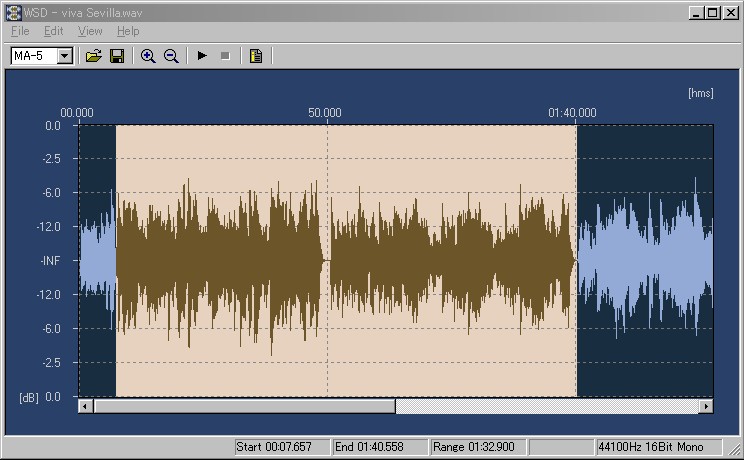Click the scrollbar right arrow
This screenshot has width=744, height=460.
pyautogui.click(x=706, y=406)
